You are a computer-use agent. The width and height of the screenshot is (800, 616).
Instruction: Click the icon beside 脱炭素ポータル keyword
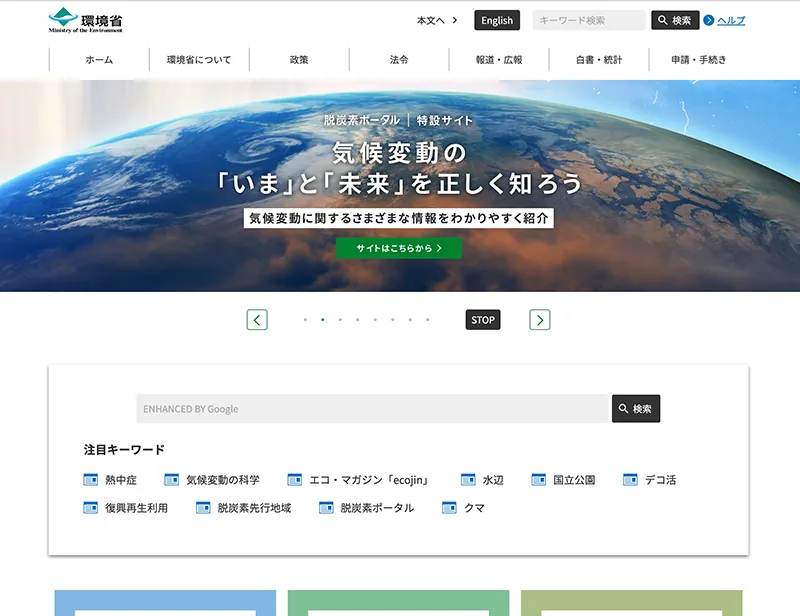(x=326, y=508)
